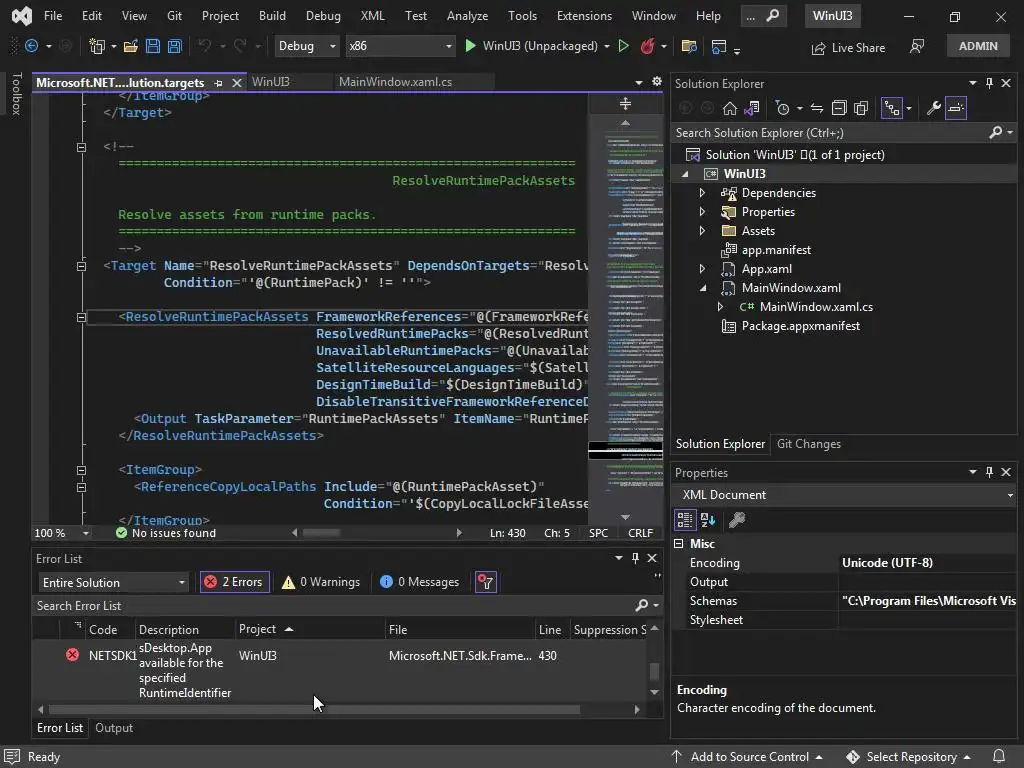1024x768 pixels.
Task: Toggle the 2 Errors filter
Action: [234, 582]
